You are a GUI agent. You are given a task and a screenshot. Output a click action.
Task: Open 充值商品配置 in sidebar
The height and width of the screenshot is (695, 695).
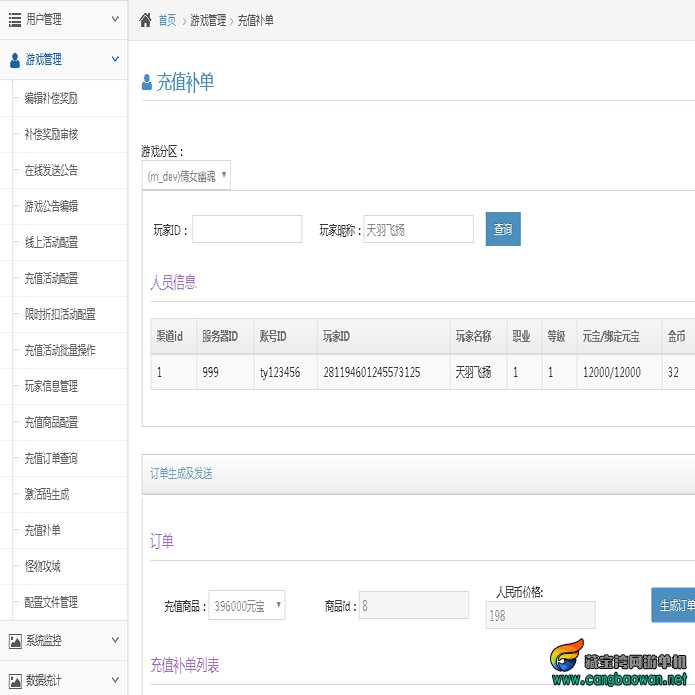click(x=51, y=422)
